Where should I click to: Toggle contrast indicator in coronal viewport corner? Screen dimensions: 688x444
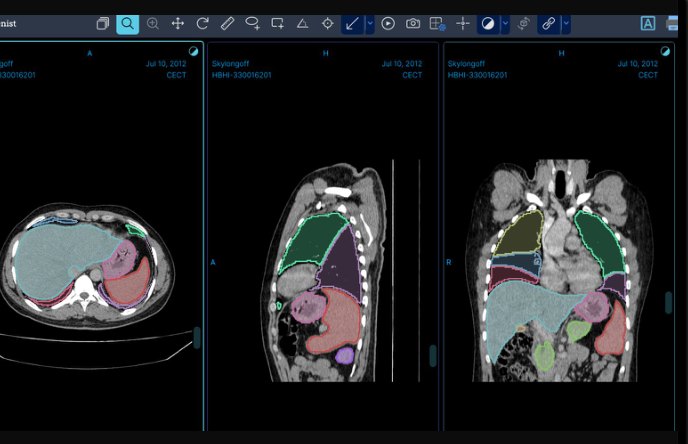[665, 52]
